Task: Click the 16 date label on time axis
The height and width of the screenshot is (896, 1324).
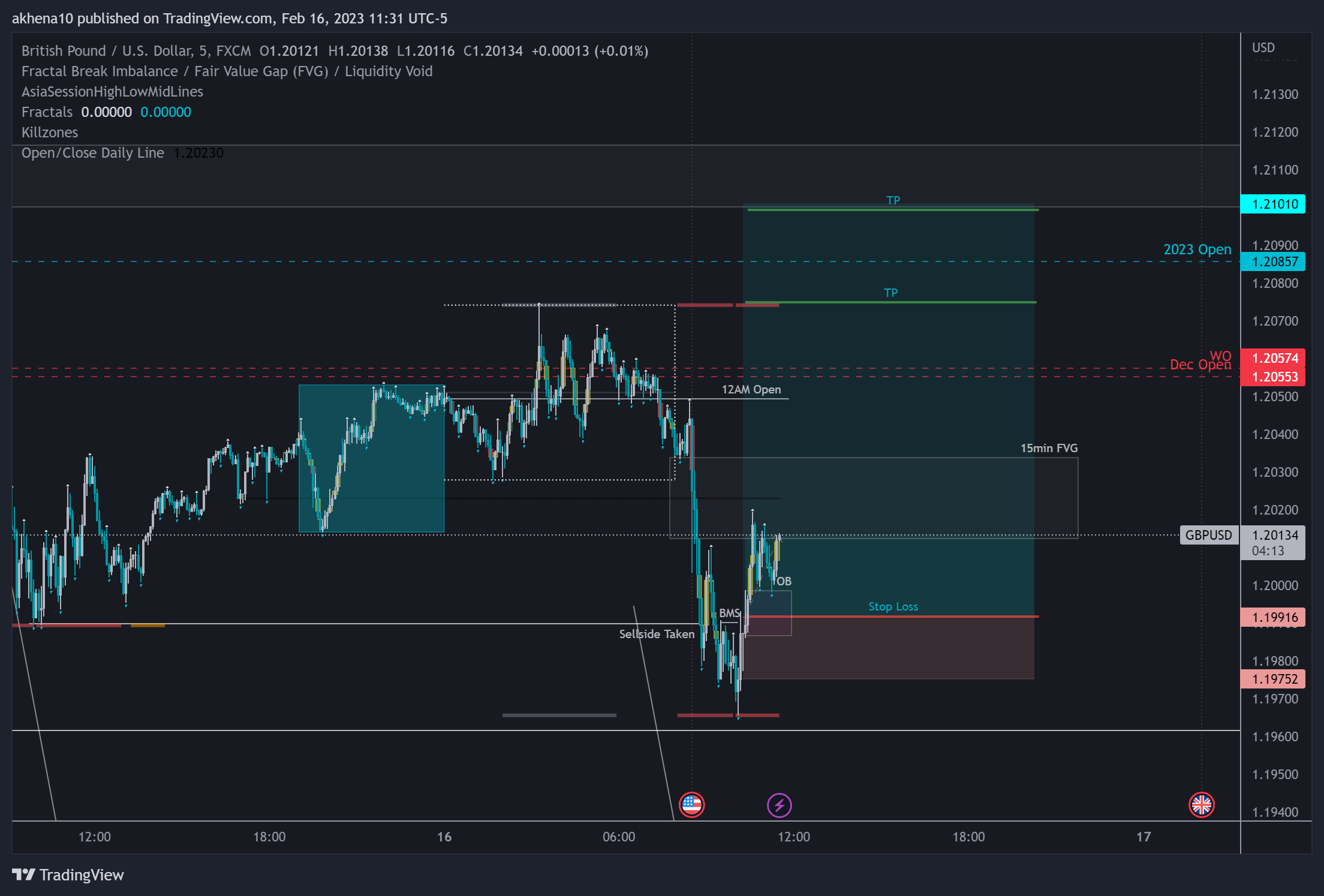Action: pos(444,837)
